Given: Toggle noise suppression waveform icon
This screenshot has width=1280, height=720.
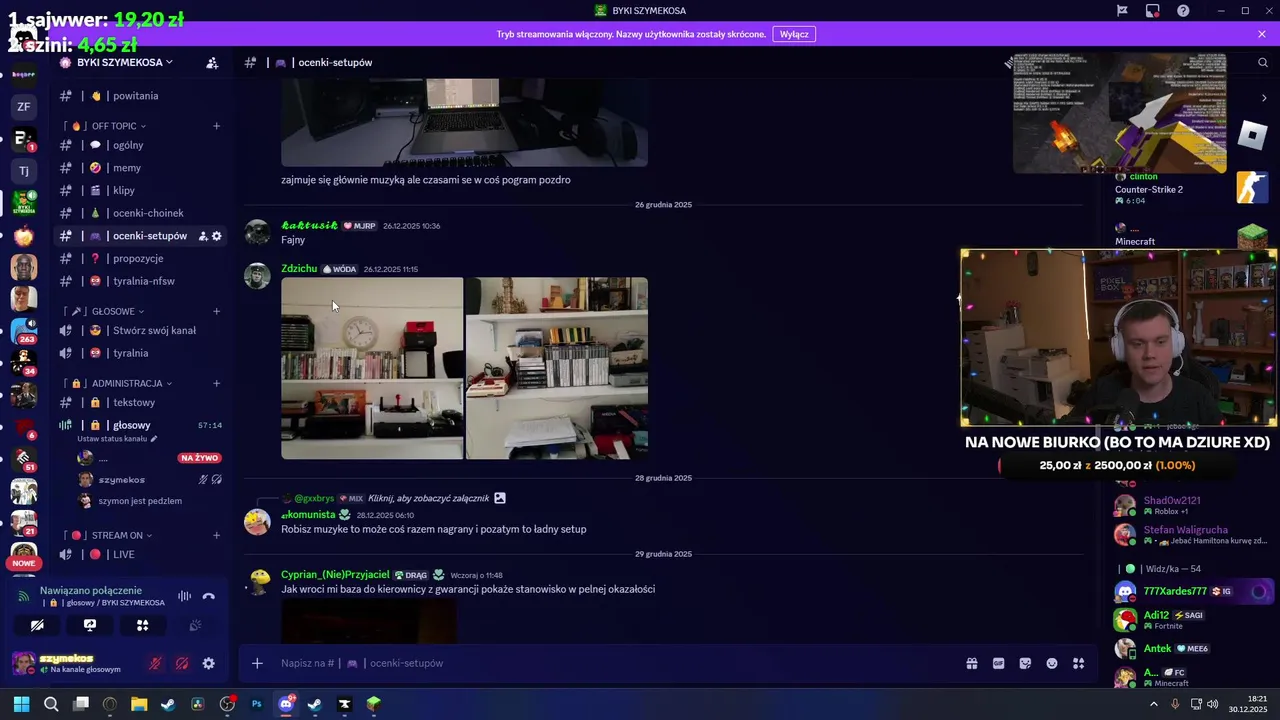Looking at the screenshot, I should (x=184, y=596).
